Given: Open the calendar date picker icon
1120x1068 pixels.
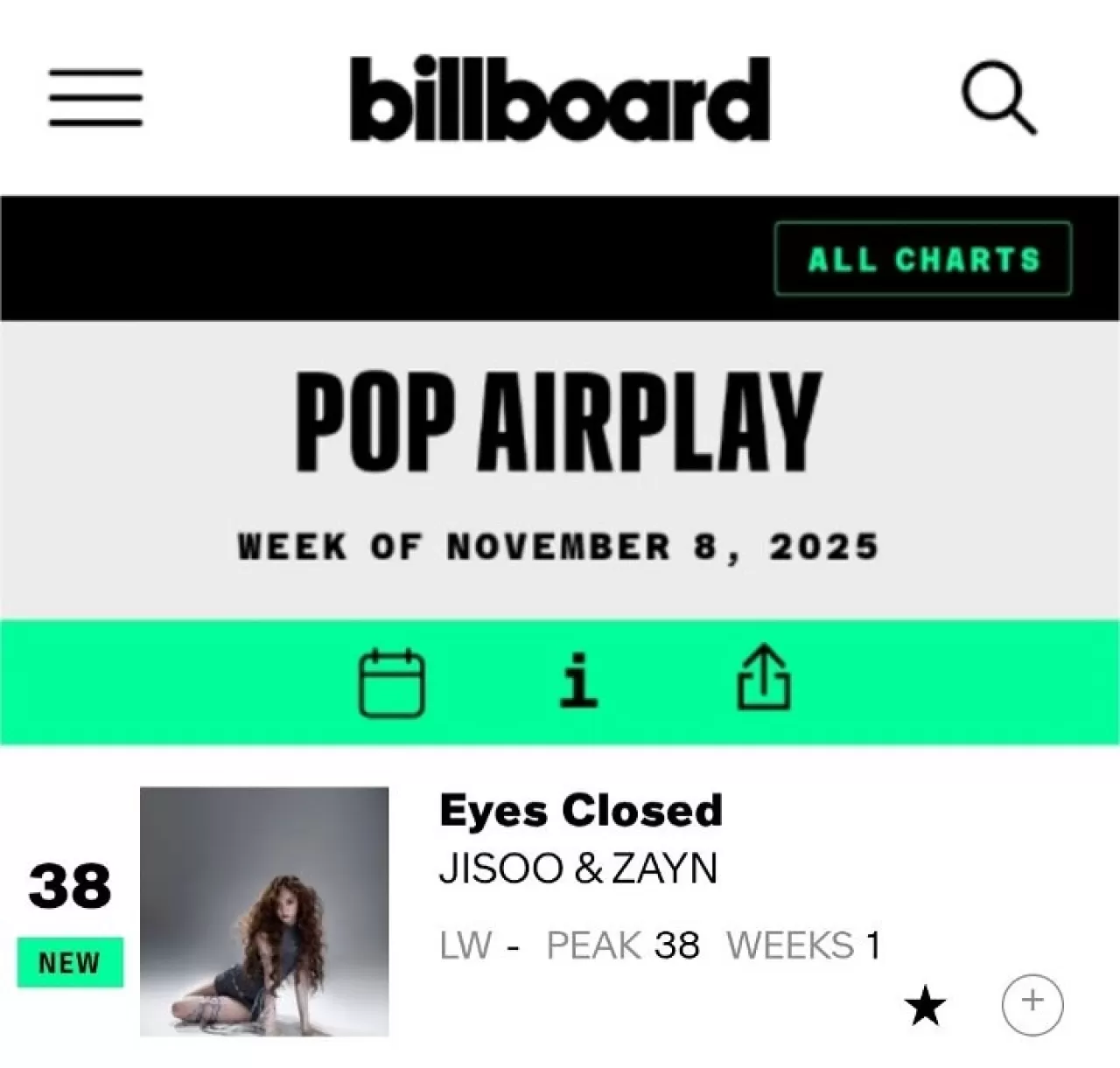Looking at the screenshot, I should [x=393, y=682].
